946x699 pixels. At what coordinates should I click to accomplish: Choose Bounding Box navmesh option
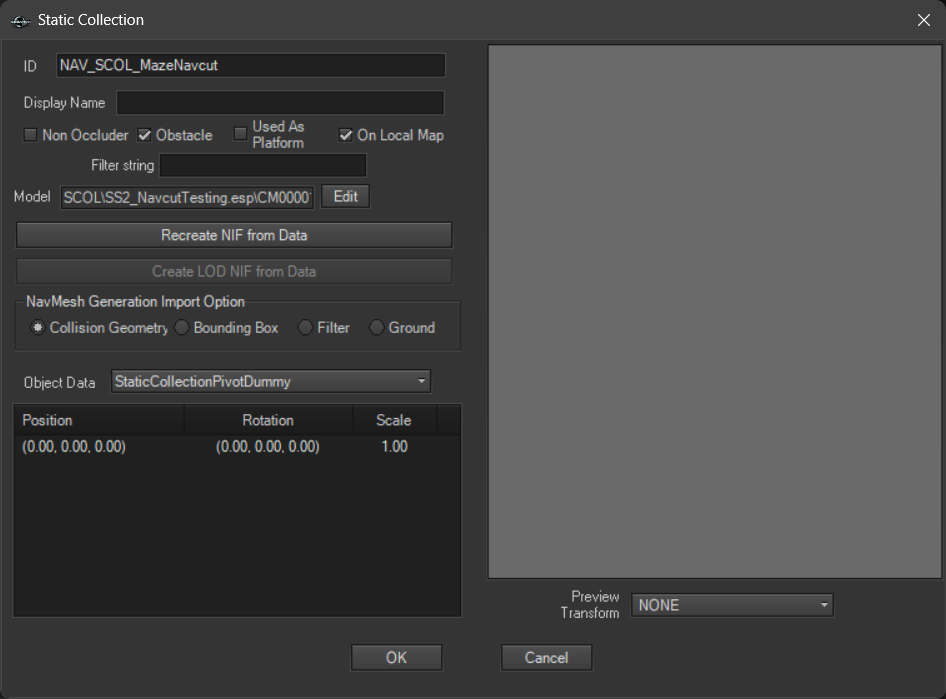pyautogui.click(x=181, y=328)
